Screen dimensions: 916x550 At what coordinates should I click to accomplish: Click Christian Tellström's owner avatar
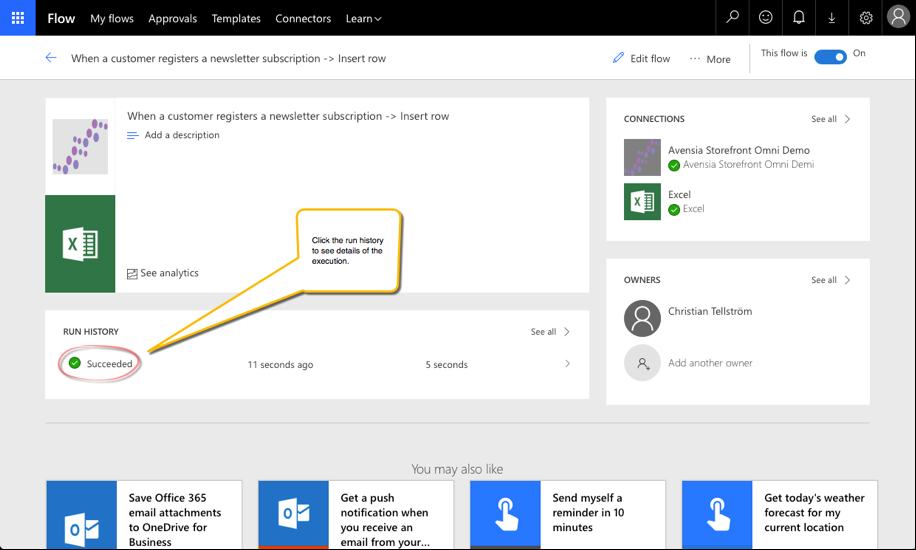coord(642,319)
